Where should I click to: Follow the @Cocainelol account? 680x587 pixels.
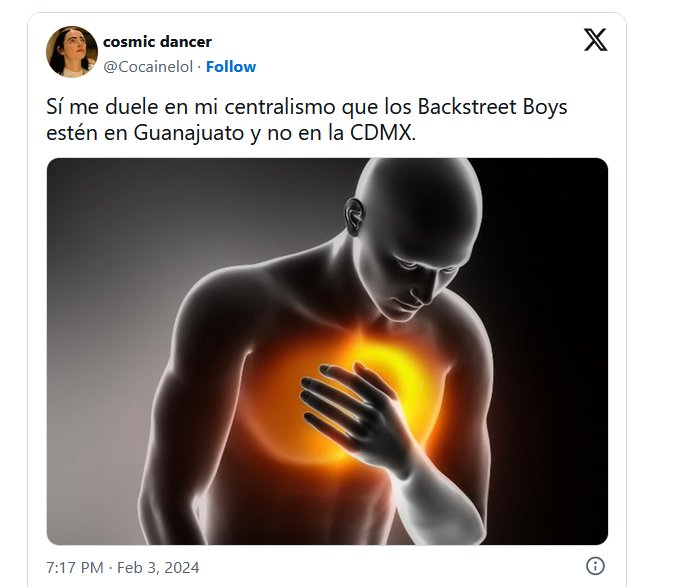(x=231, y=67)
